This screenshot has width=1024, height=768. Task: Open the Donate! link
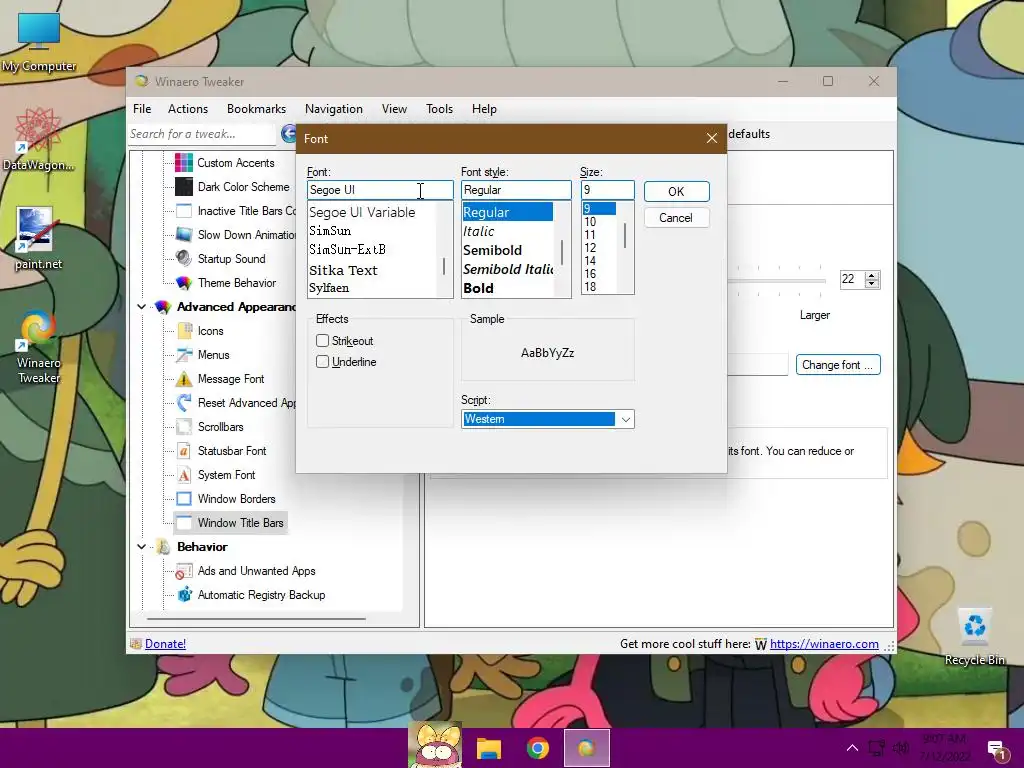(165, 644)
